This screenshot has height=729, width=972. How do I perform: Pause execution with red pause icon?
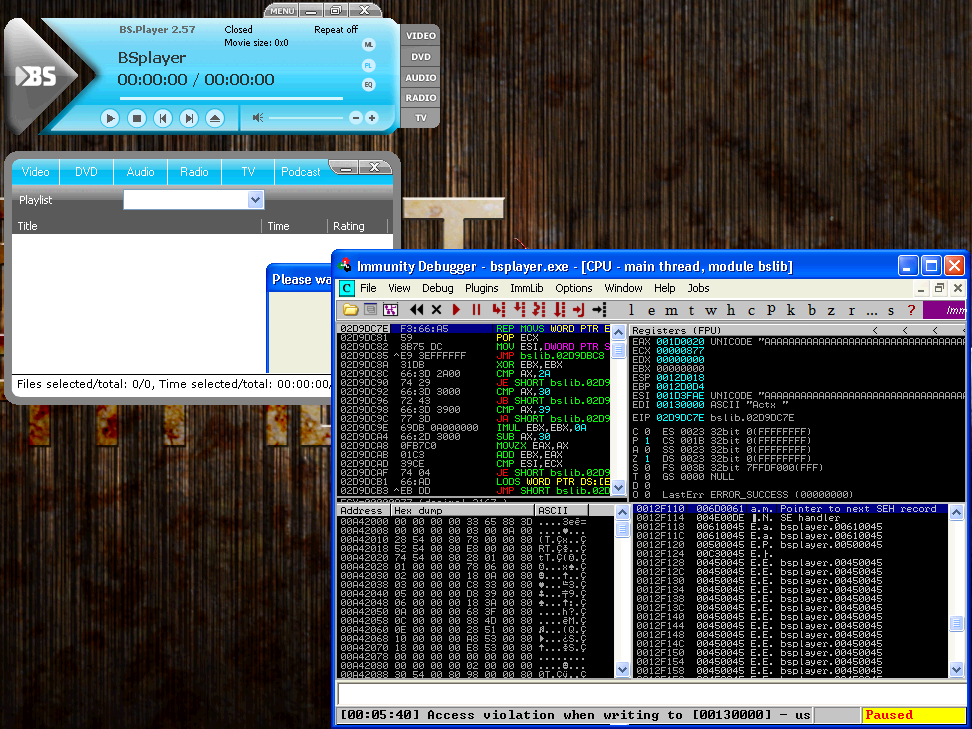[476, 309]
